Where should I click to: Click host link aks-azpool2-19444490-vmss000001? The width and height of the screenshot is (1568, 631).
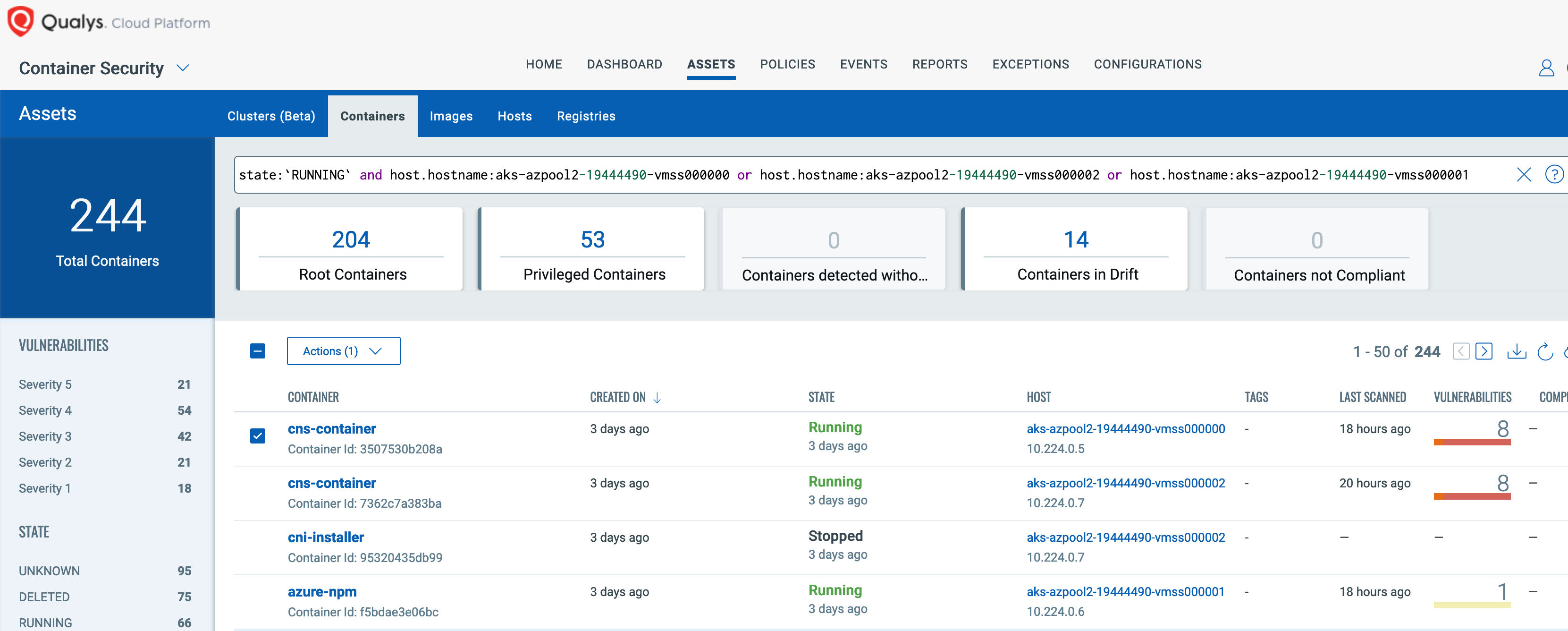click(1125, 591)
